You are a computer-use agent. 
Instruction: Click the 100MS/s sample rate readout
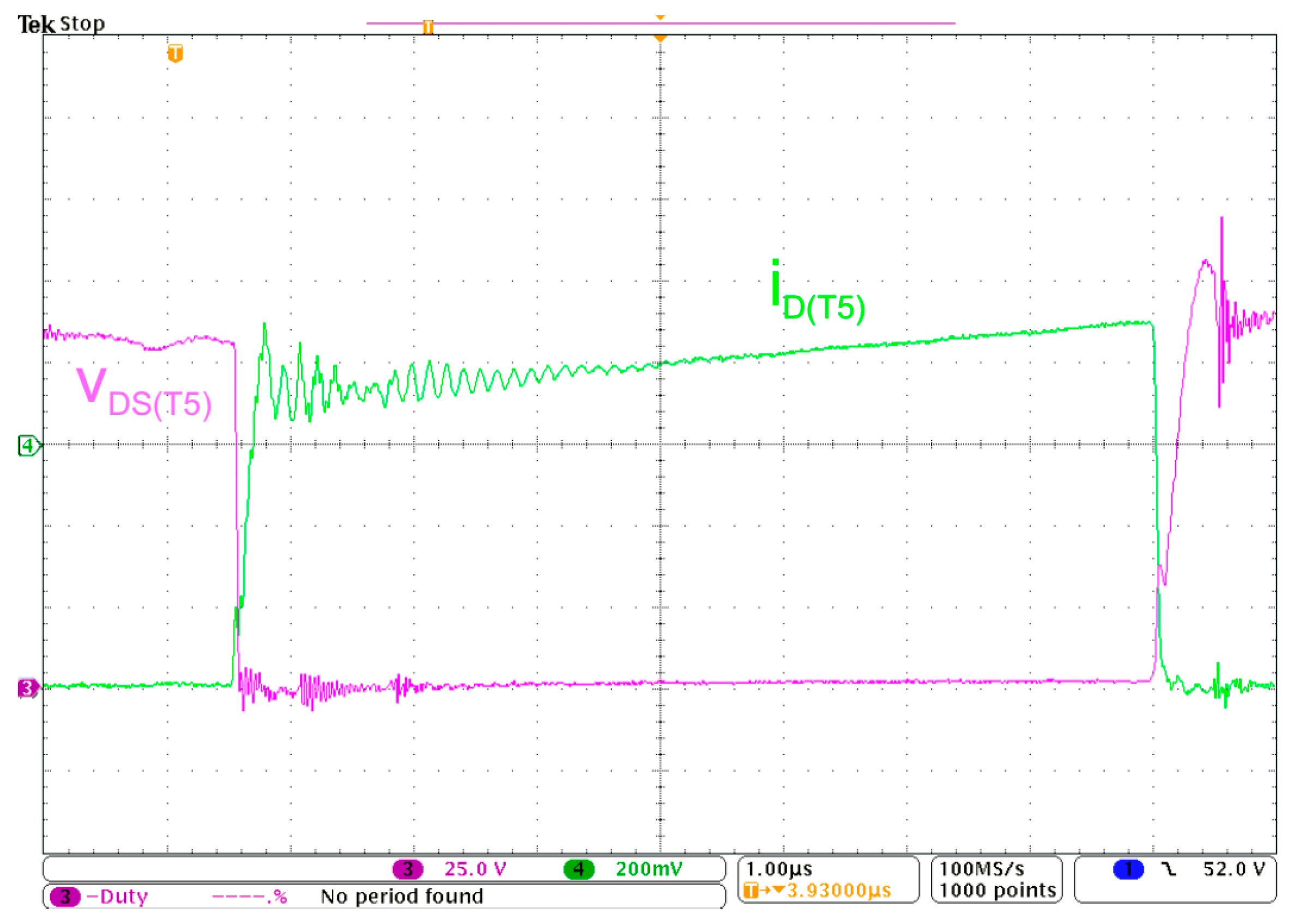981,869
